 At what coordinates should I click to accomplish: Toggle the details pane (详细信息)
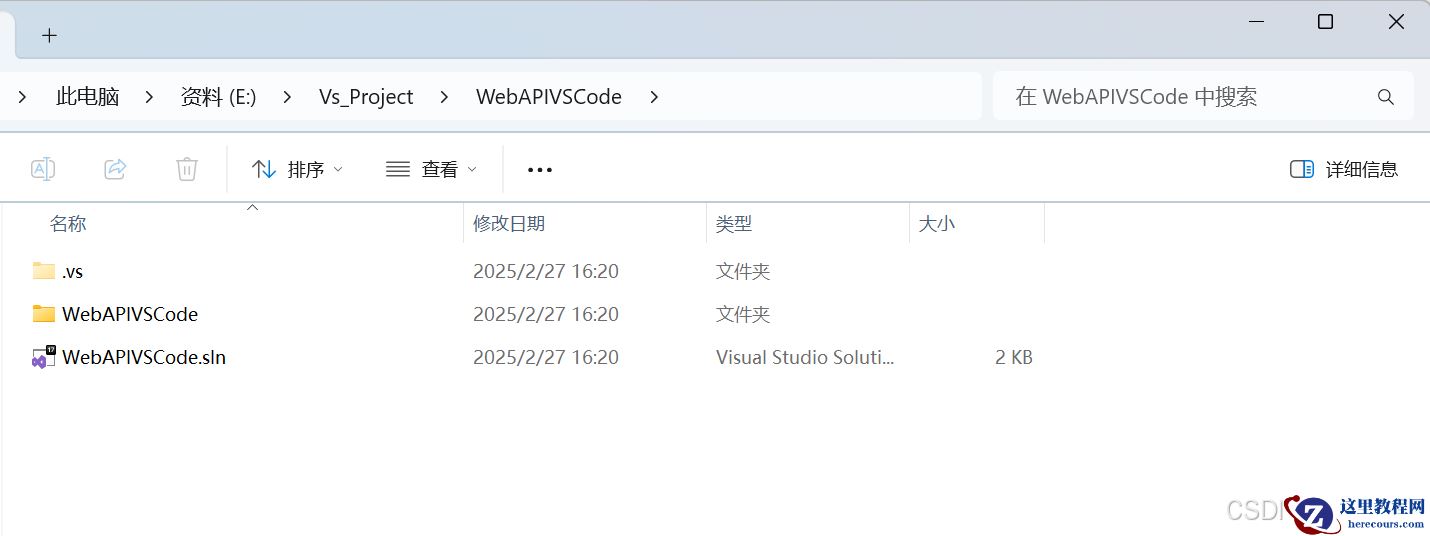pos(1344,169)
